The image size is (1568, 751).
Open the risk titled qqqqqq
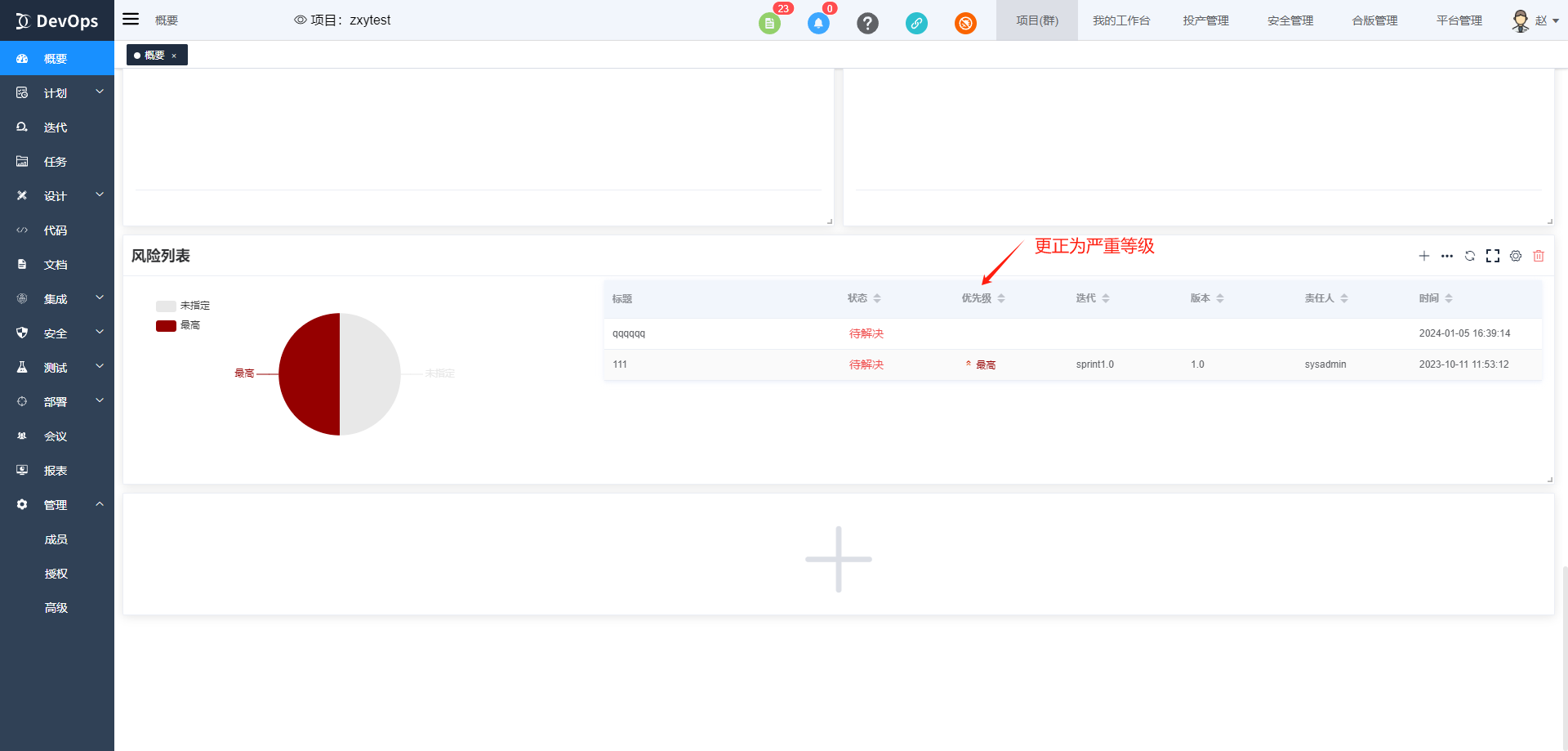(629, 333)
